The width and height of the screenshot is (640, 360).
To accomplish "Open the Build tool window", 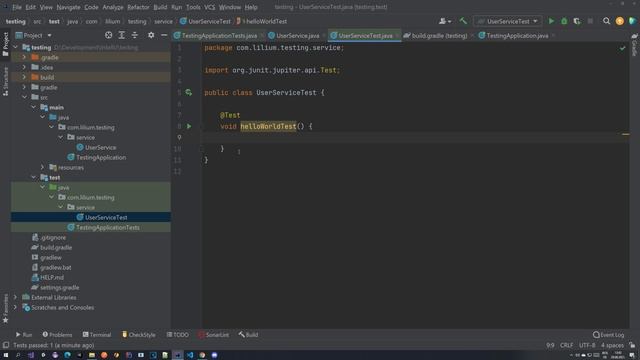I will click(248, 335).
